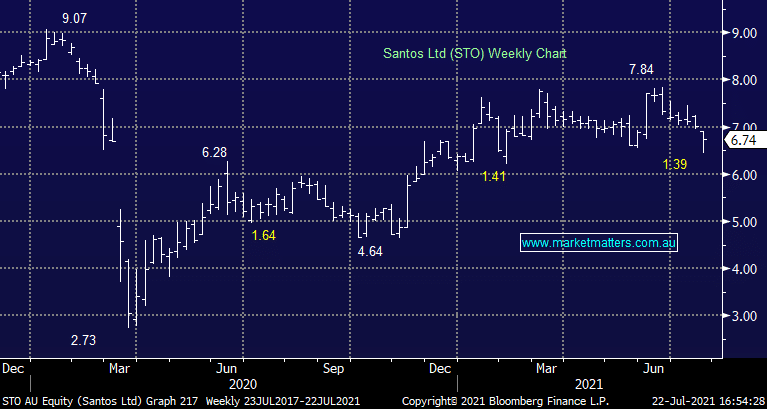Screen dimensions: 767x409
Task: Select the yellow 1.39 range label
Action: pos(677,163)
